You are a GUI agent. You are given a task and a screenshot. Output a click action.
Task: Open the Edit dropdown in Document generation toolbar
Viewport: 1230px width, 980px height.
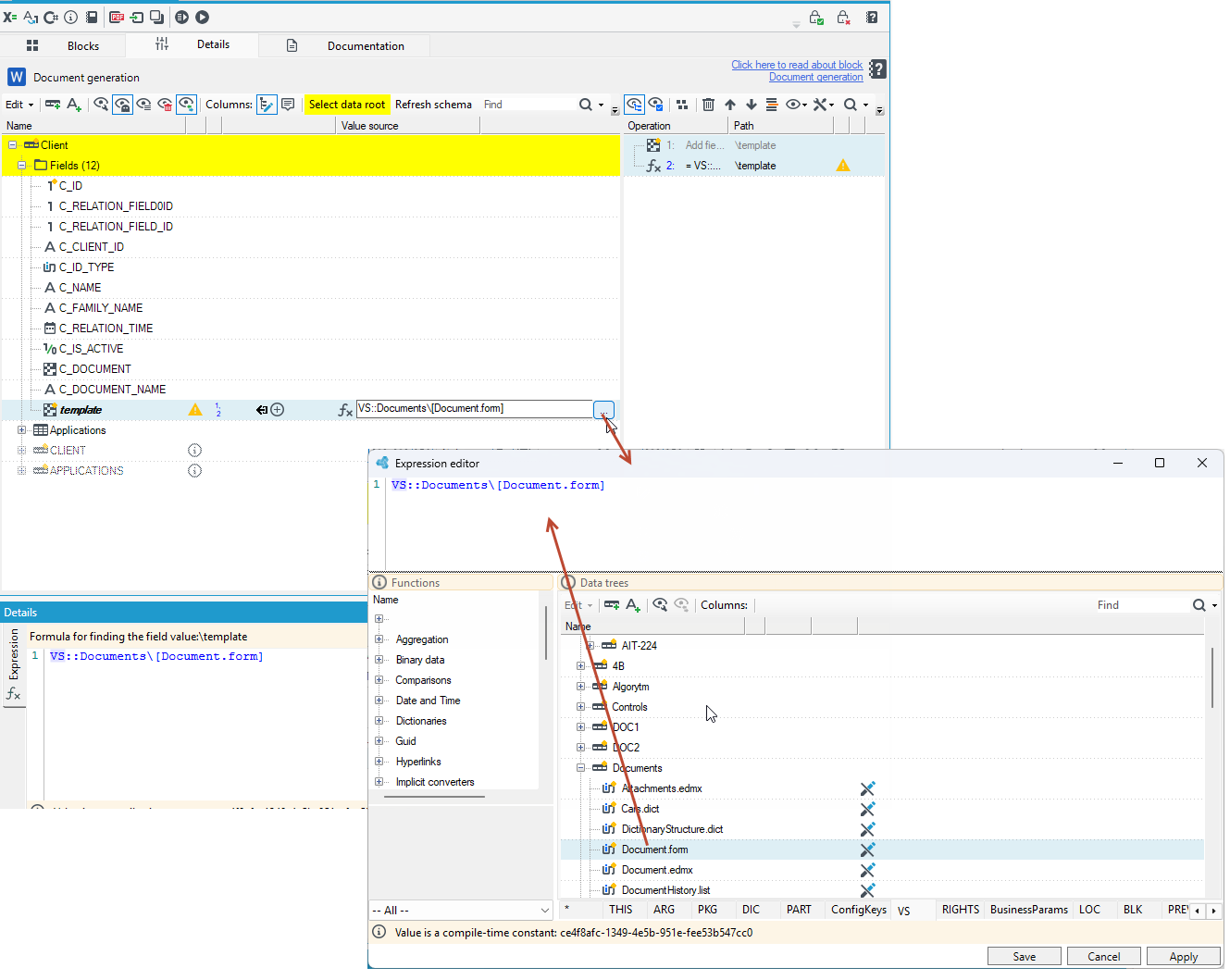(19, 105)
